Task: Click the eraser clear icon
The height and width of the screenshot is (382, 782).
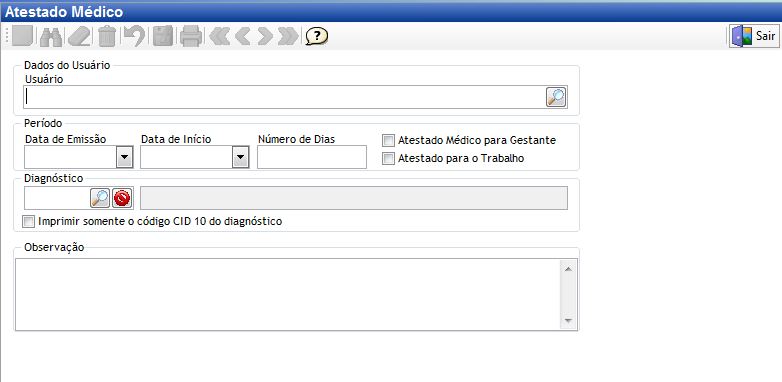Action: coord(79,36)
